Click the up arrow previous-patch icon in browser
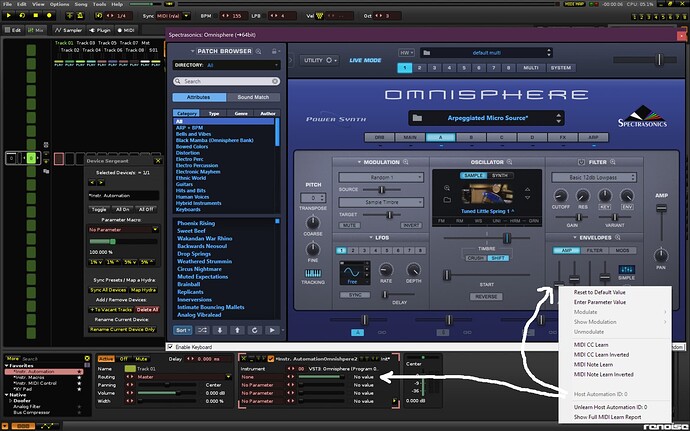The height and width of the screenshot is (431, 690). pyautogui.click(x=237, y=330)
